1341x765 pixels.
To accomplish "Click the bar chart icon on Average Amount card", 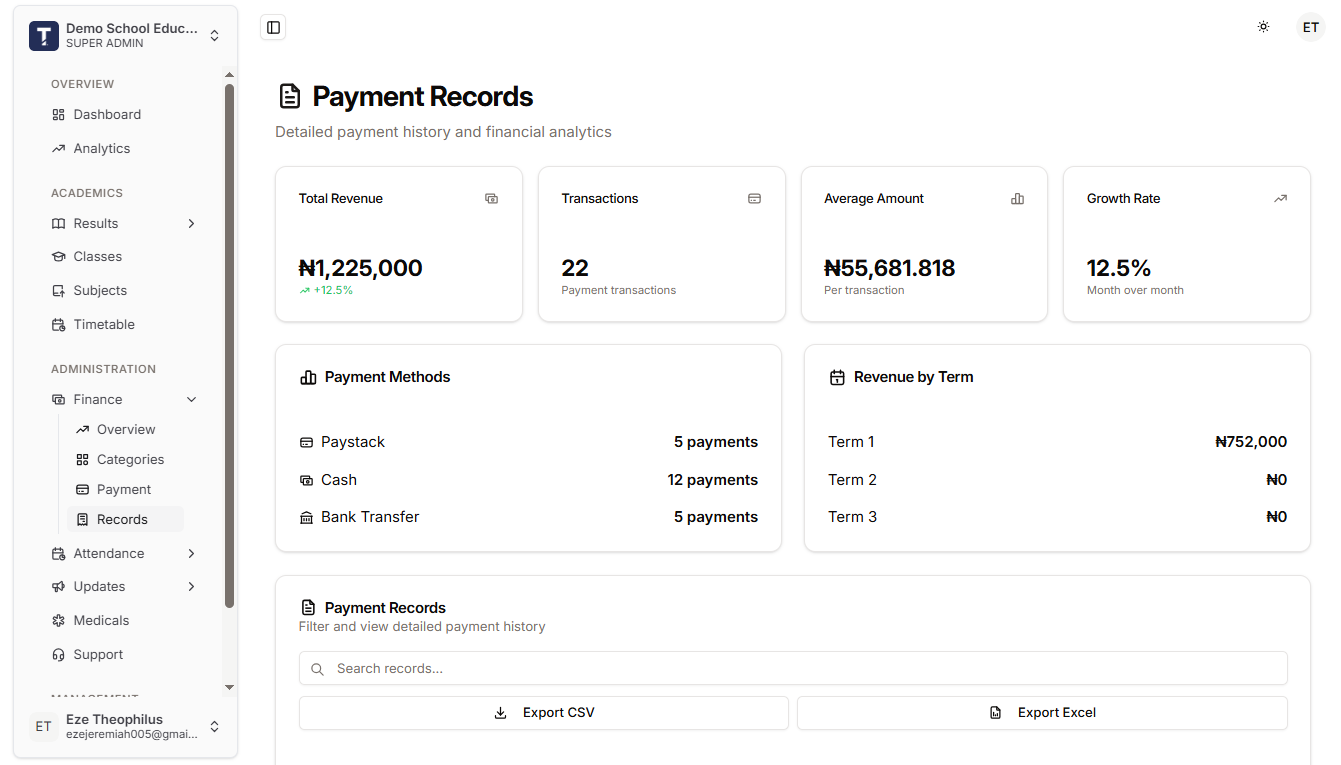I will point(1017,198).
